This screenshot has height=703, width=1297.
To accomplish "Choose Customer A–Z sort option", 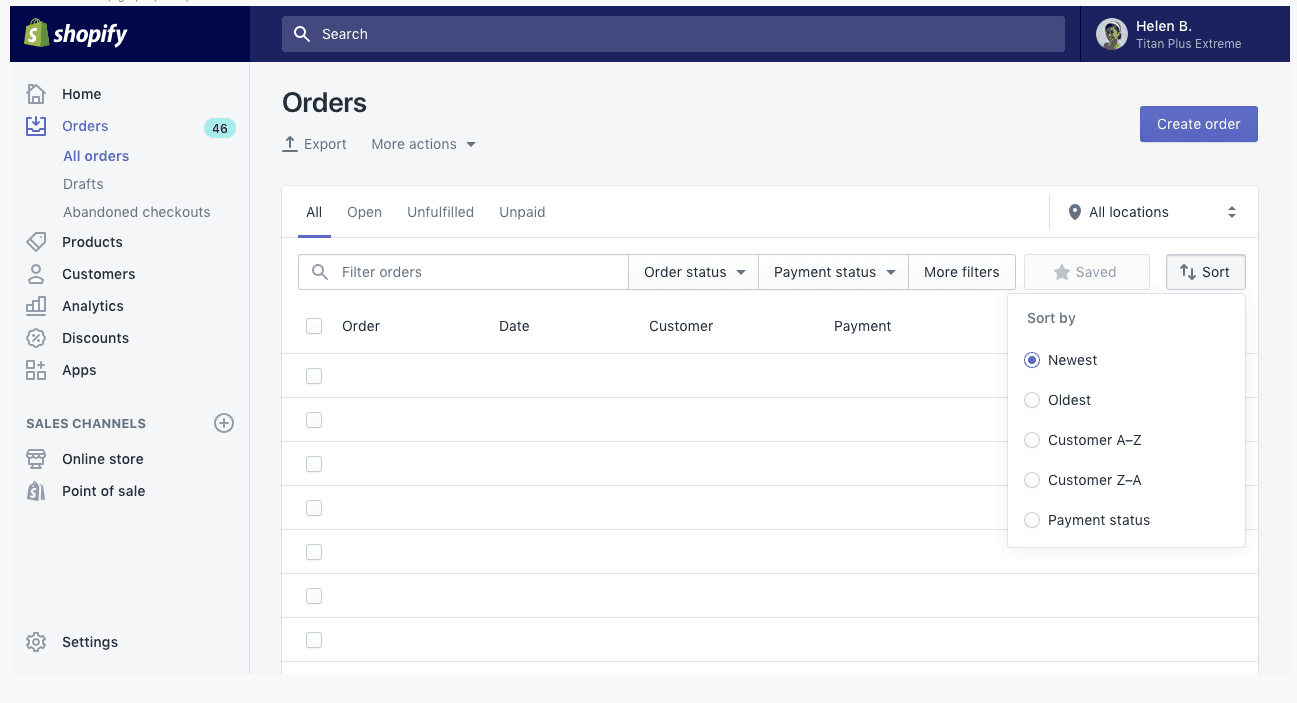I will [1032, 440].
